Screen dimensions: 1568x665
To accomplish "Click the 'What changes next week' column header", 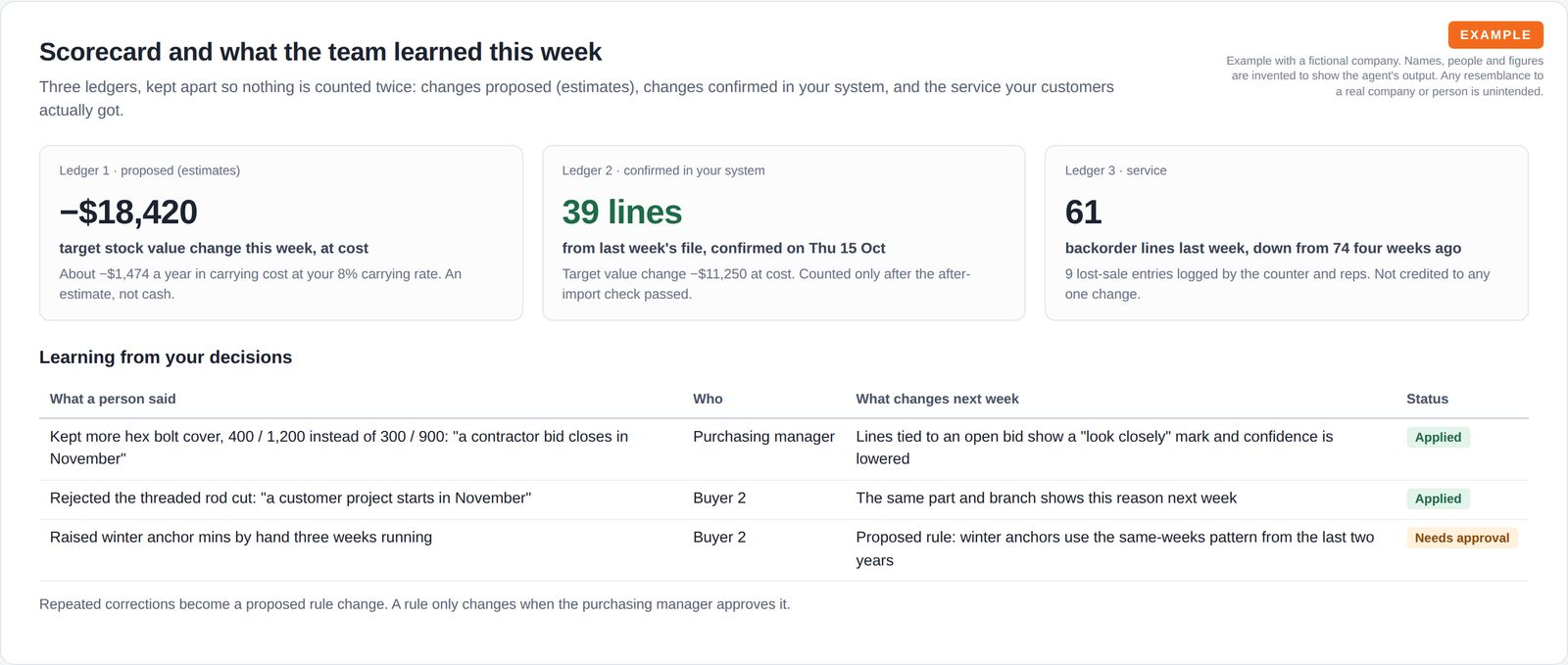I will 937,399.
